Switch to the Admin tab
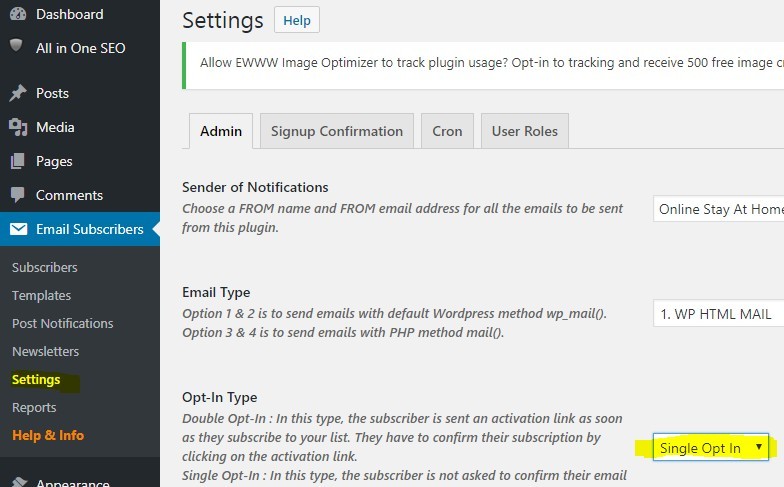Viewport: 784px width, 487px height. coord(220,131)
